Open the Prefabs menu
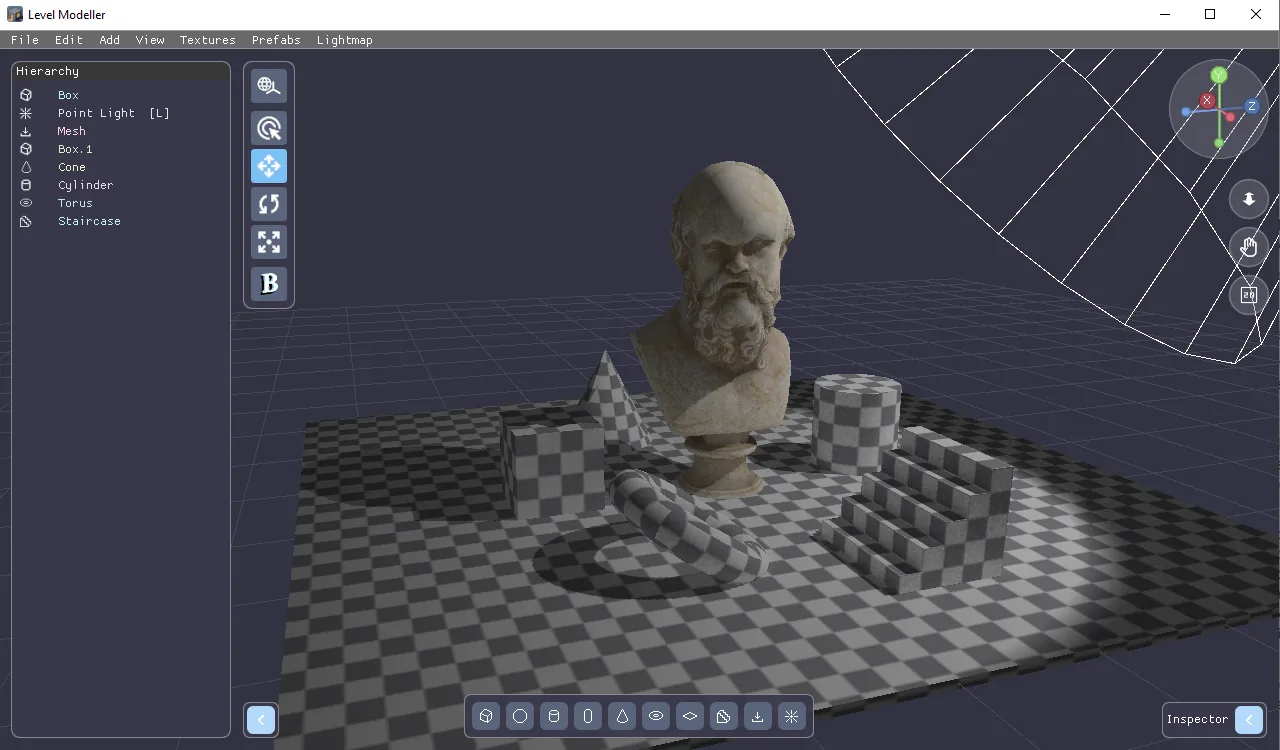Image resolution: width=1280 pixels, height=750 pixels. click(276, 40)
